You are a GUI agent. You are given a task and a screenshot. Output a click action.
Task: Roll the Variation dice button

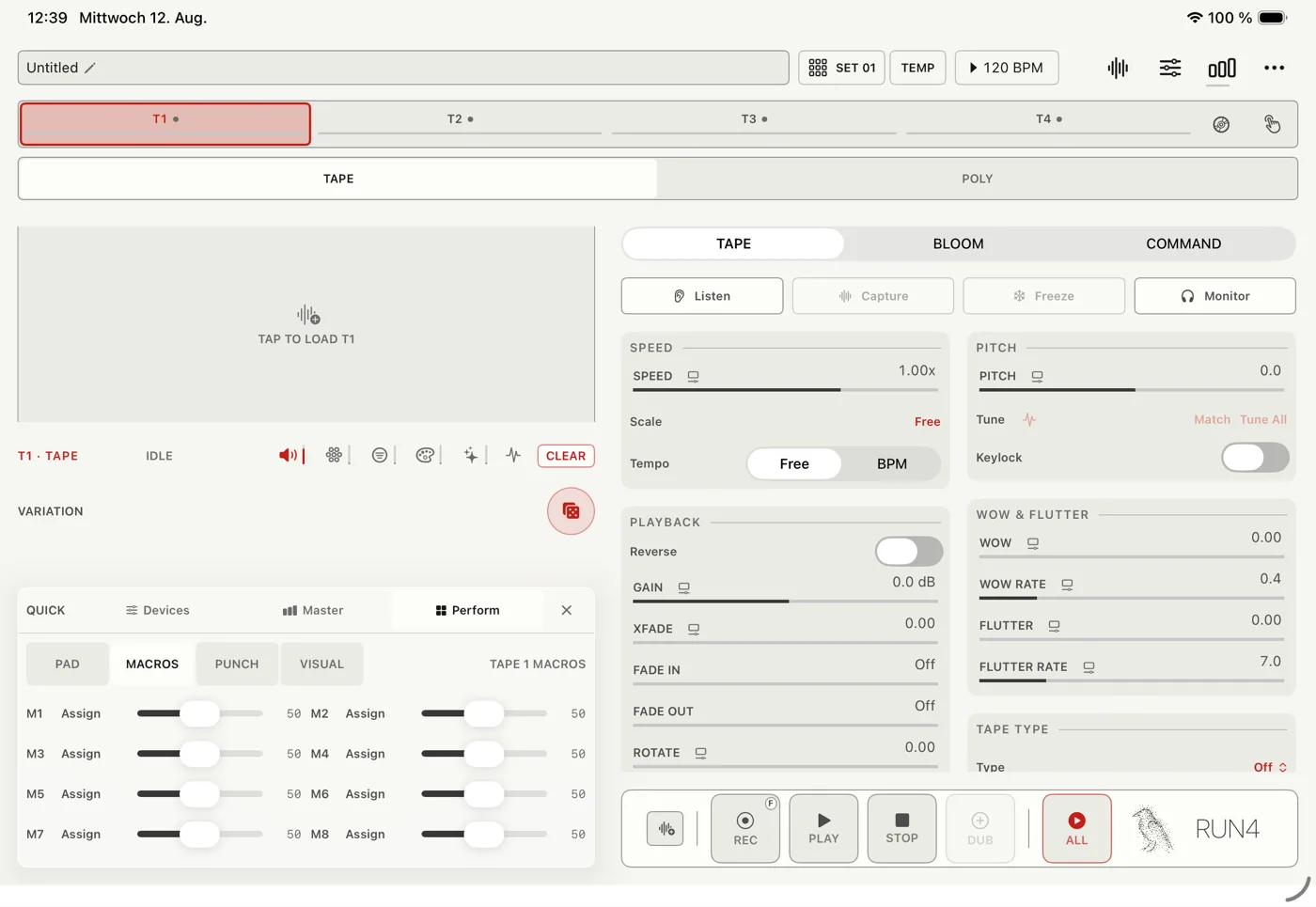tap(571, 511)
